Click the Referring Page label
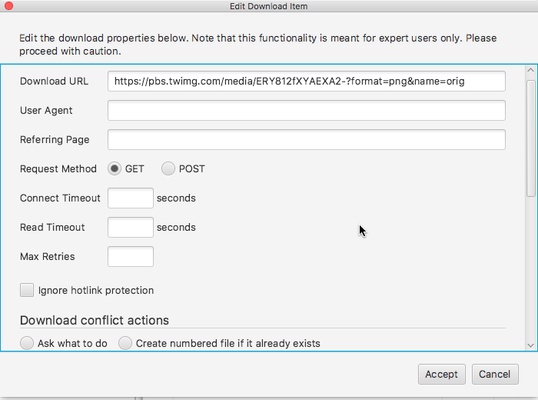Image resolution: width=538 pixels, height=400 pixels. (x=55, y=140)
